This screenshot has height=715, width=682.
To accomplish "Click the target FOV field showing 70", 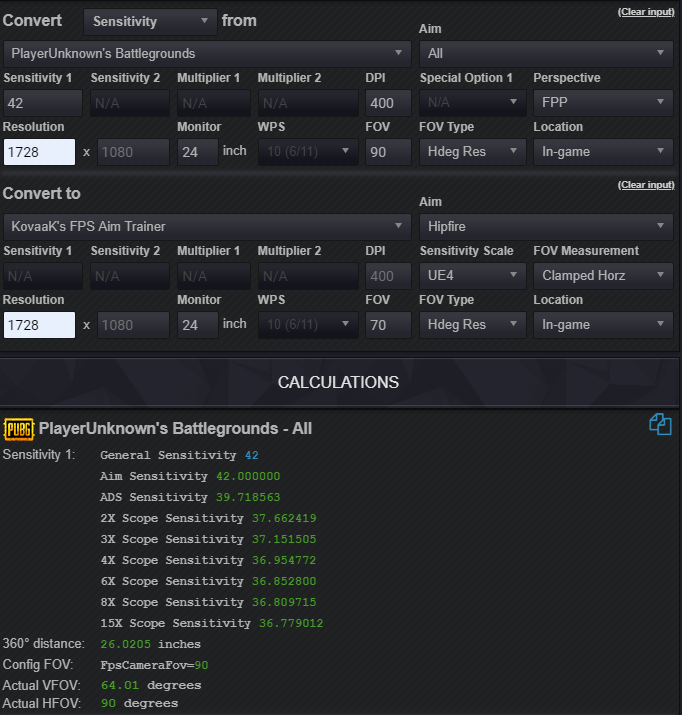I will pyautogui.click(x=388, y=325).
